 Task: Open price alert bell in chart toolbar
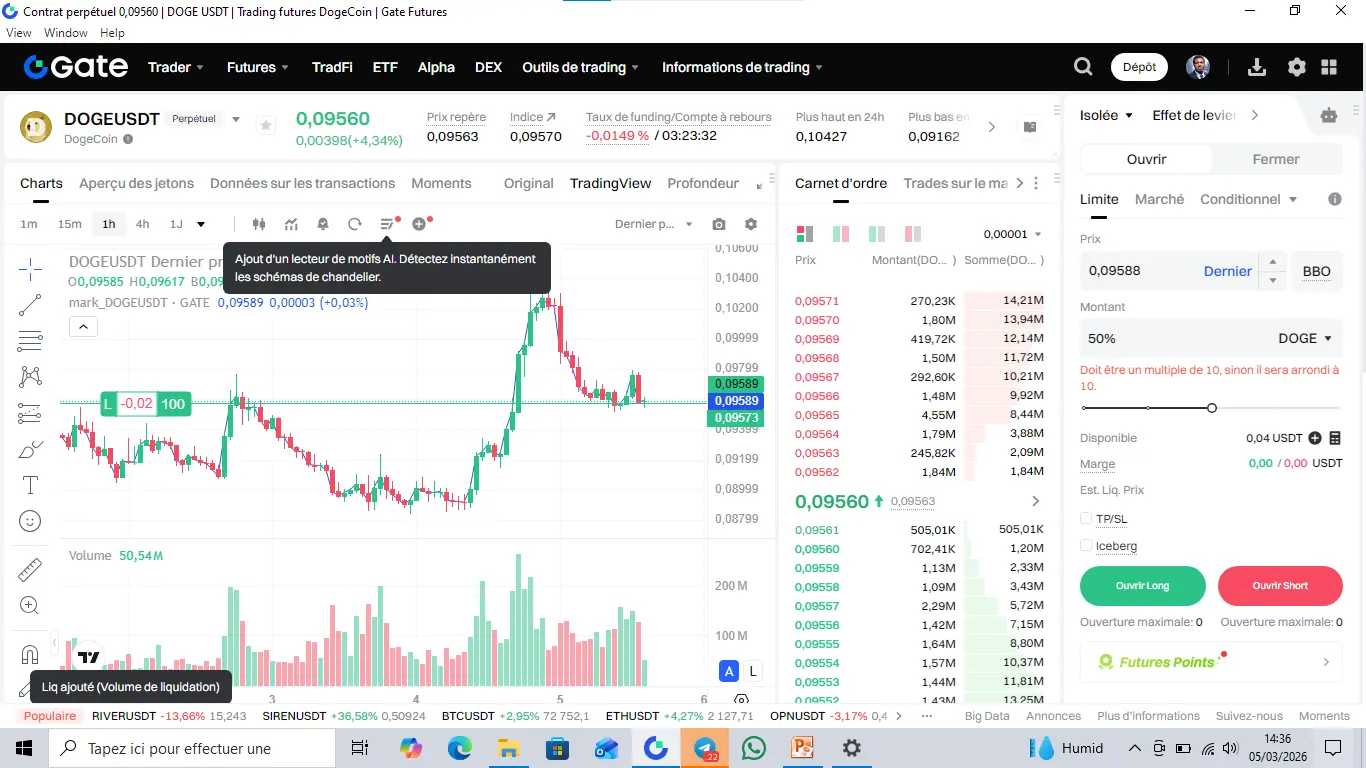pos(323,224)
